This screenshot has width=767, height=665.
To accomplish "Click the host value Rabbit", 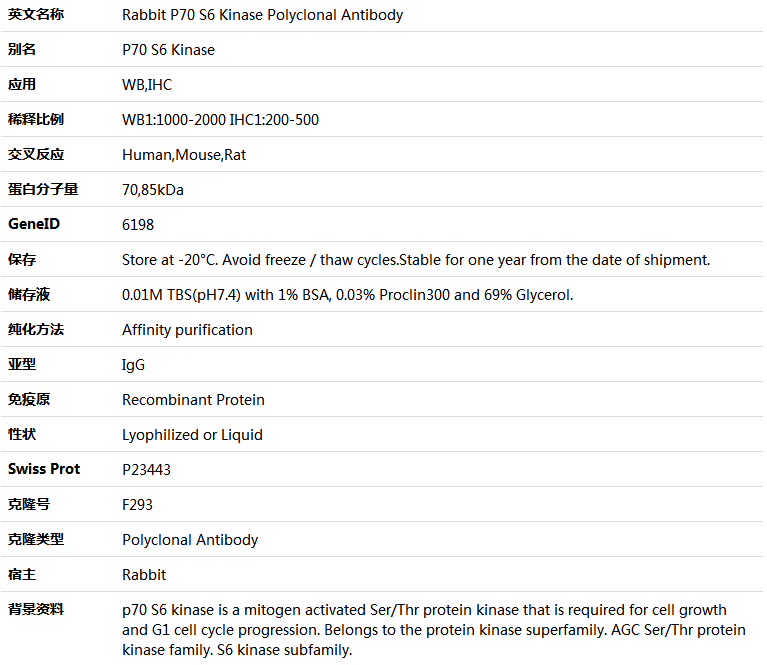I will [x=144, y=575].
